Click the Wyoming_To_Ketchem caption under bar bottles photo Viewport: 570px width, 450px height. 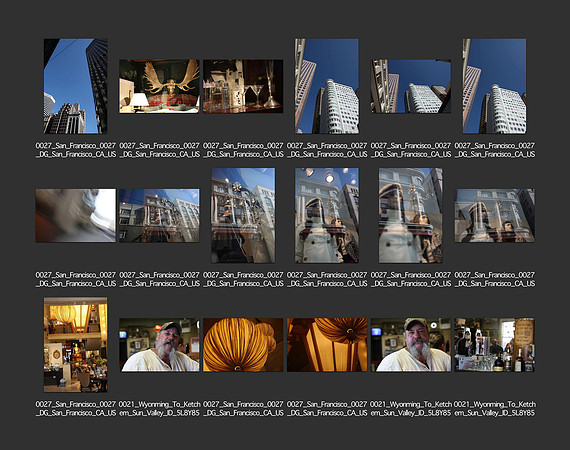point(495,409)
